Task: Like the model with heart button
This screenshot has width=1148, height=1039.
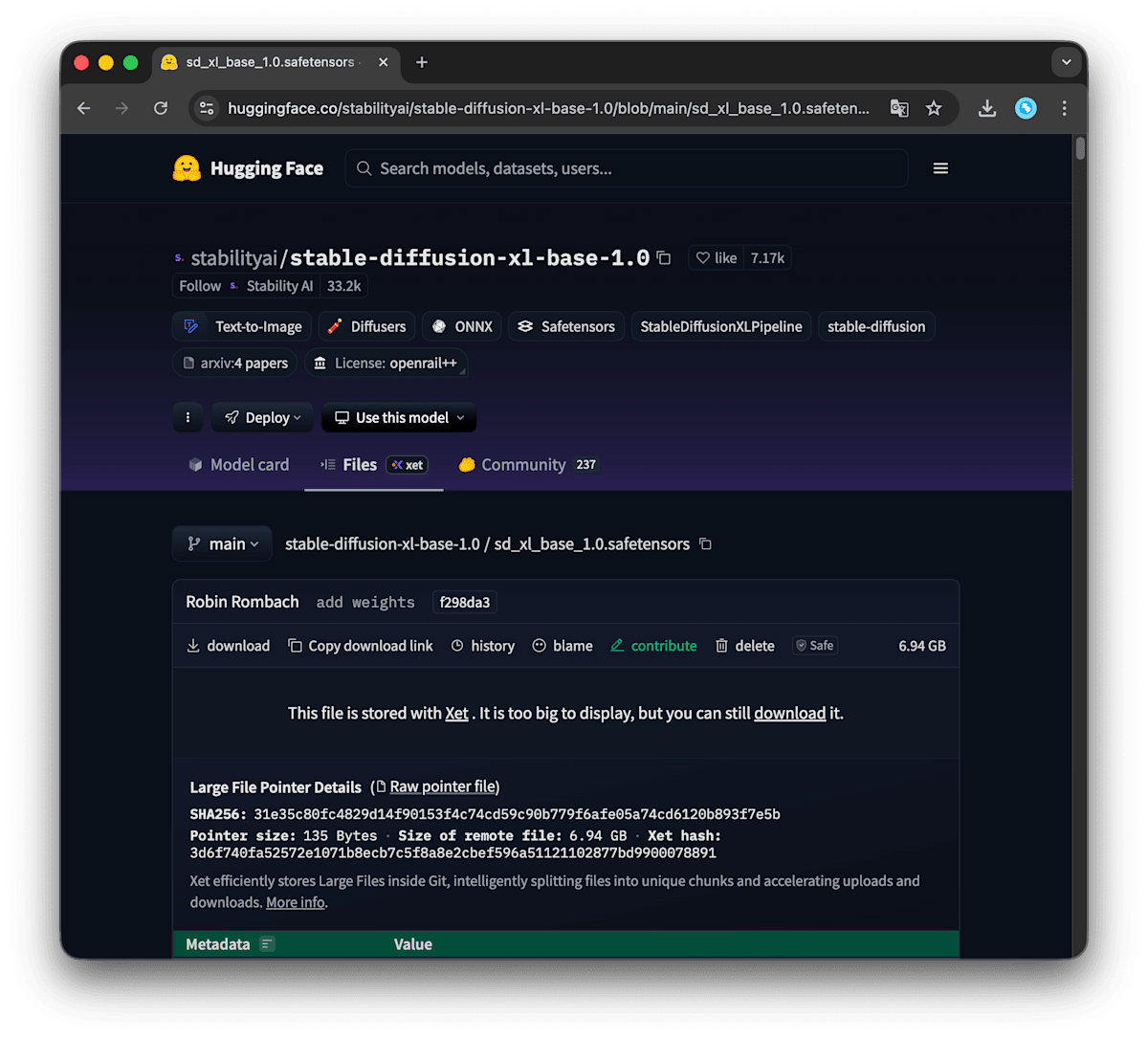Action: pyautogui.click(x=717, y=258)
